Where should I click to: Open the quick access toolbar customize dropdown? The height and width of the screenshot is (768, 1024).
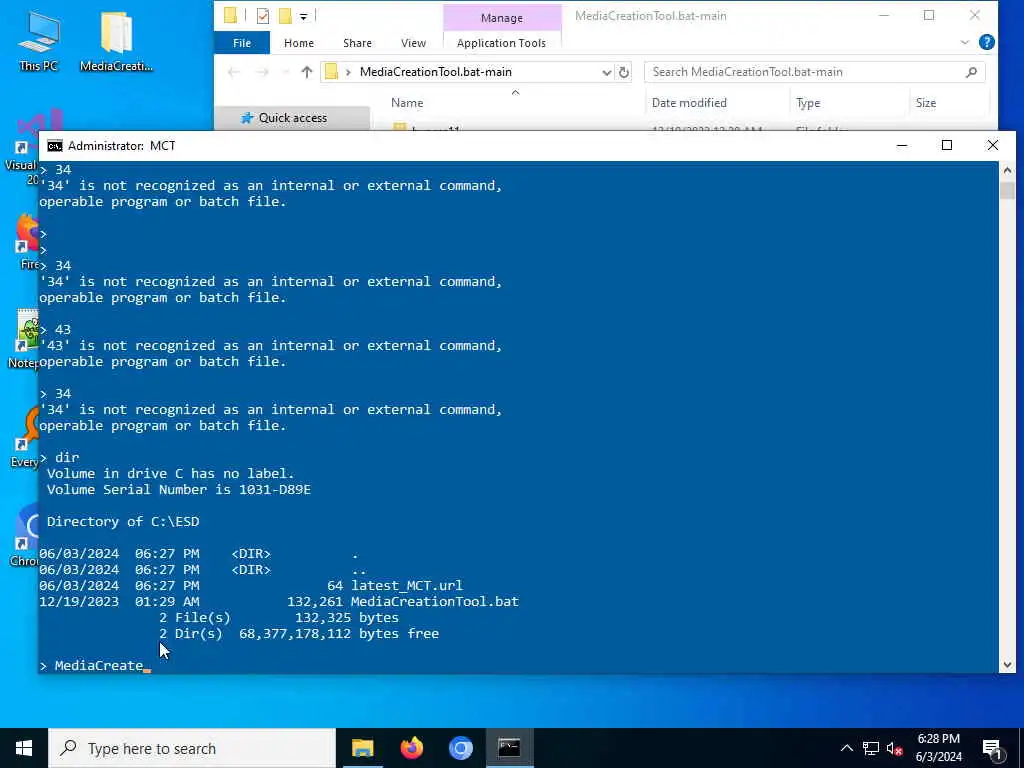(304, 16)
